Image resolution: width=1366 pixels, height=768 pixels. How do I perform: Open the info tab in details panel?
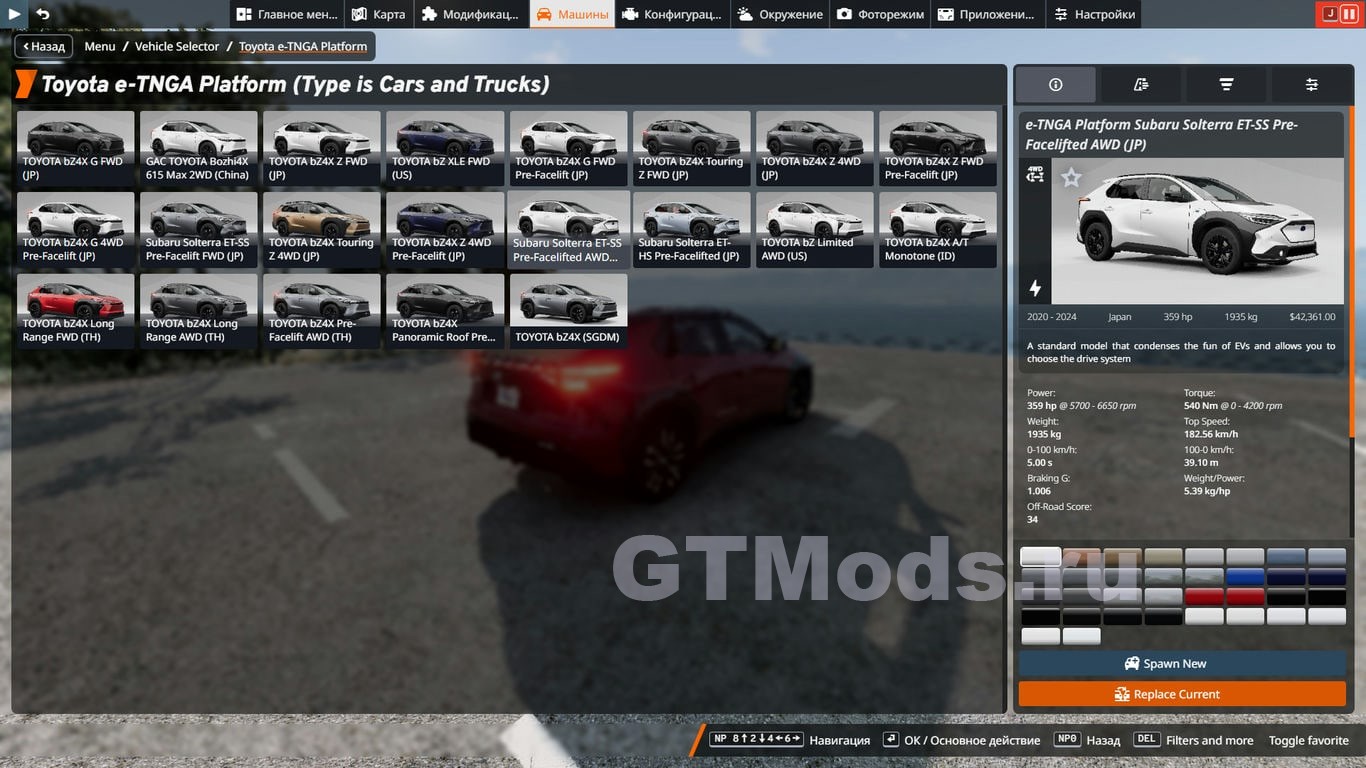[1055, 85]
